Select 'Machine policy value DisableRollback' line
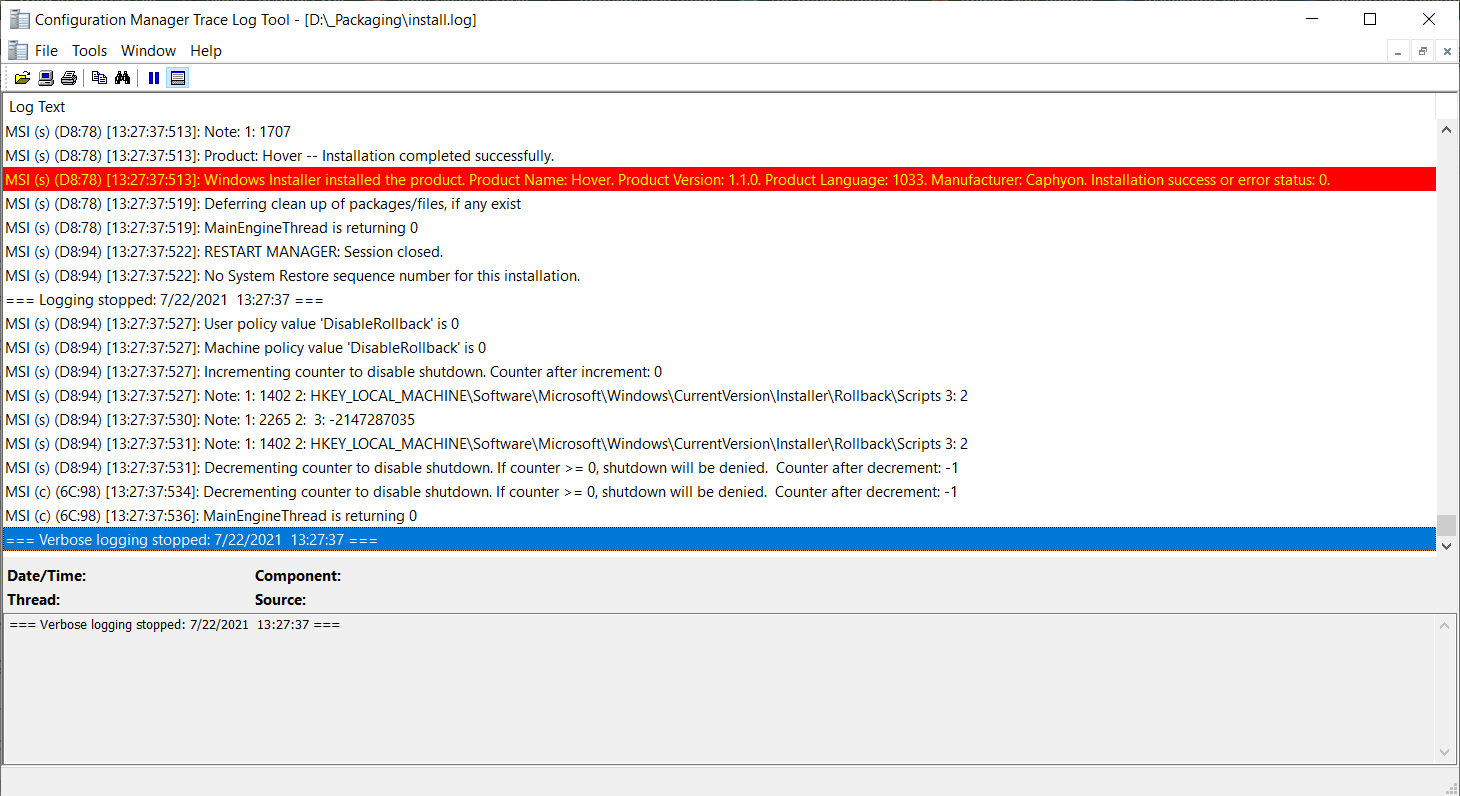 click(719, 348)
